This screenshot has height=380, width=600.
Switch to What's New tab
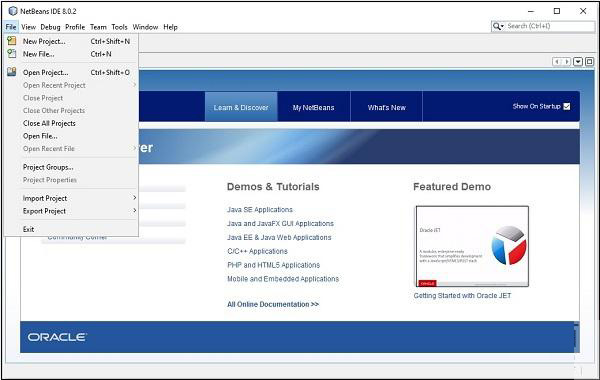tap(386, 107)
